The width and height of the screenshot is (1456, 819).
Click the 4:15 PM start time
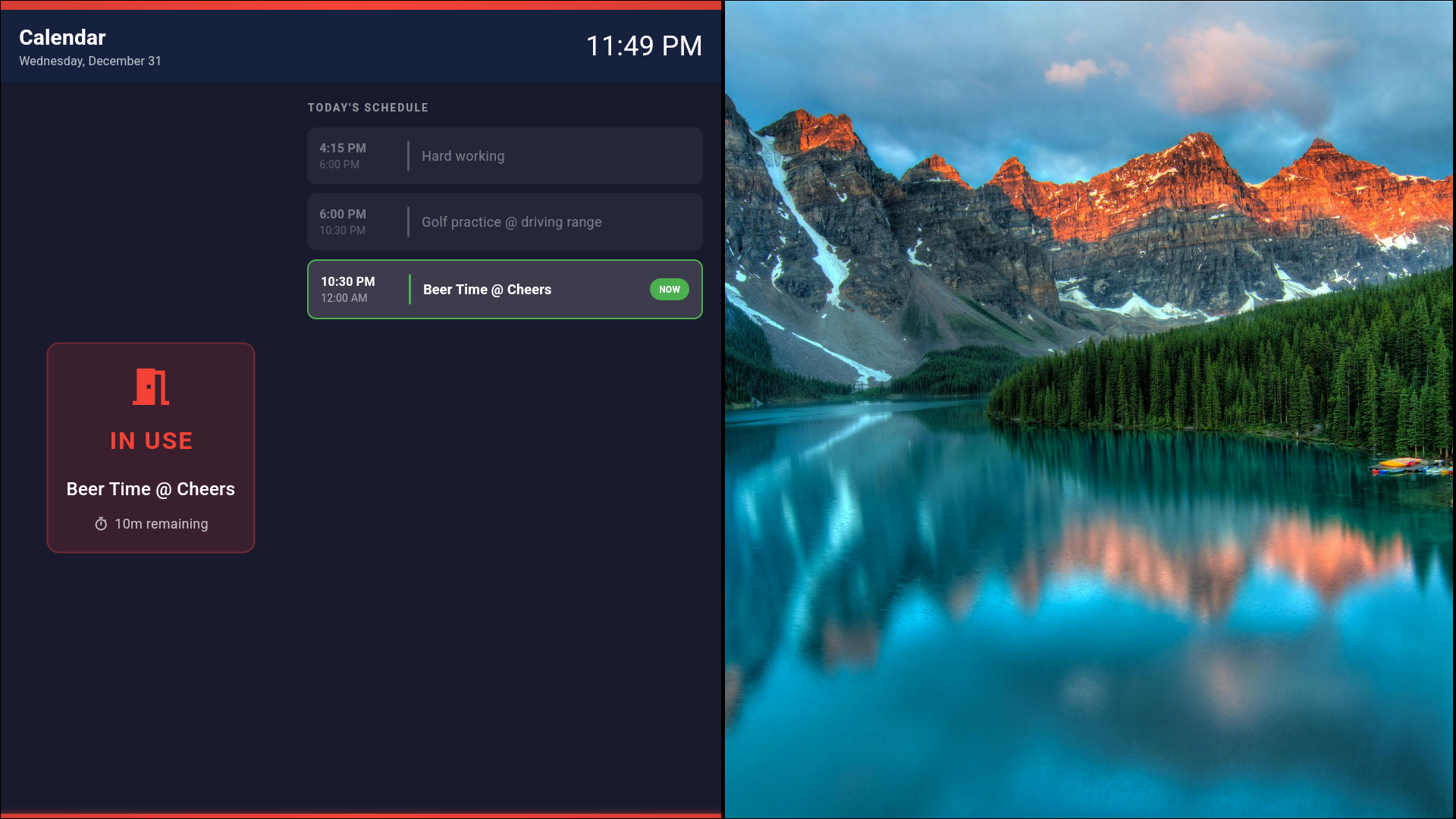[x=343, y=148]
